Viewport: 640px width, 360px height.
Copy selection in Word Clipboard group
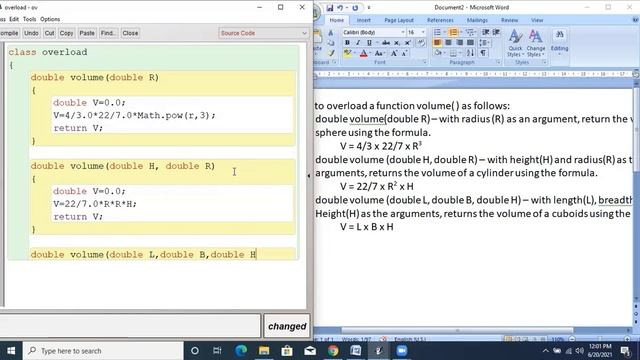[331, 42]
